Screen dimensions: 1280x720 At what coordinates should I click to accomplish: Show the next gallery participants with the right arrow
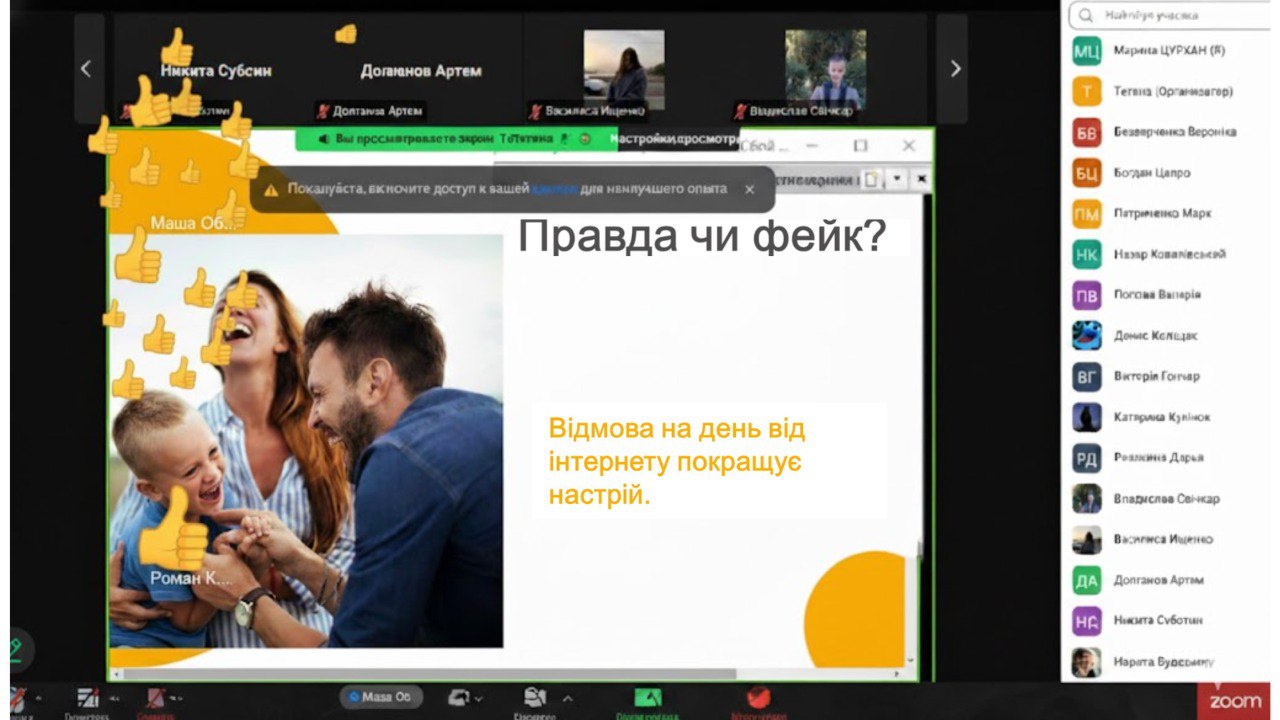954,69
